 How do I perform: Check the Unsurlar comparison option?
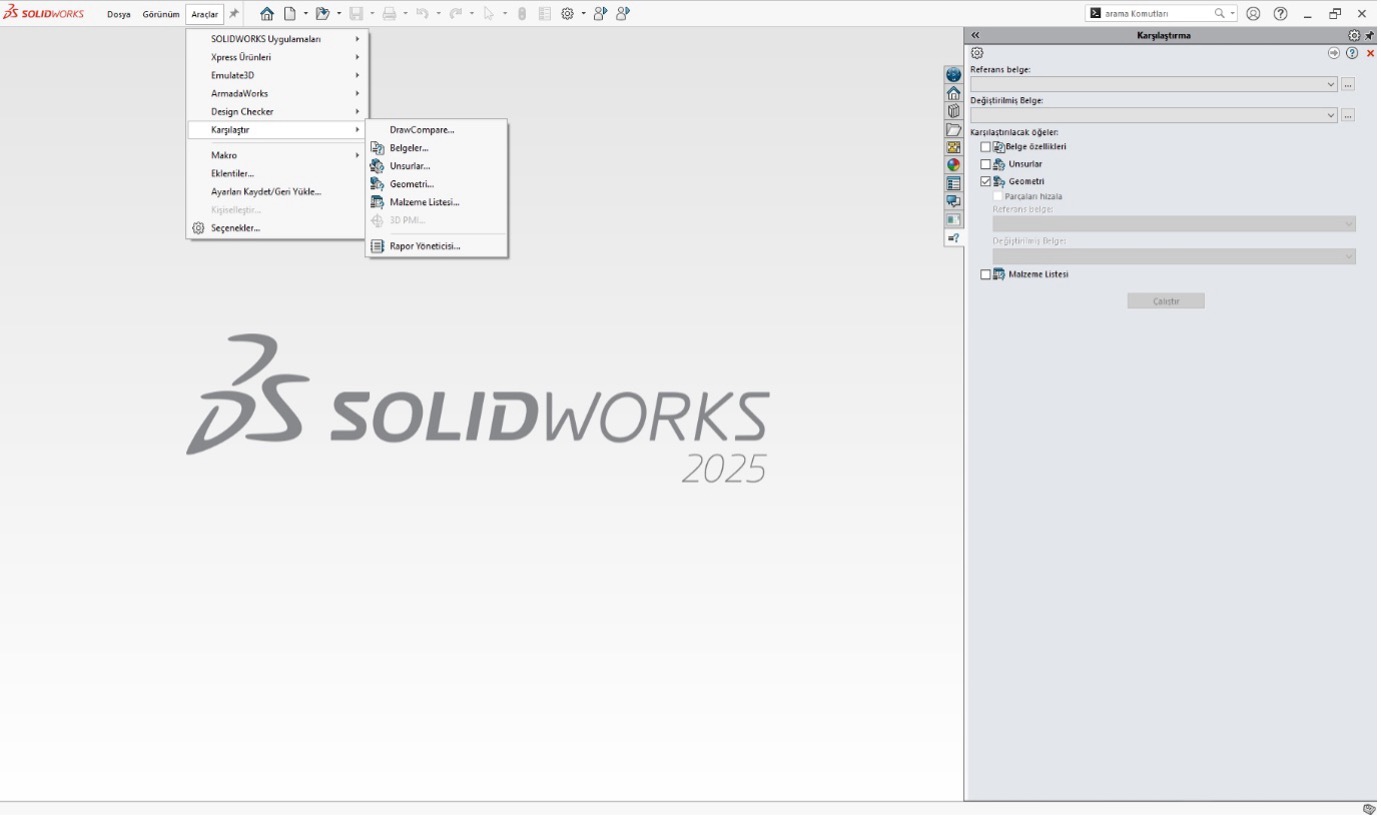pyautogui.click(x=985, y=163)
